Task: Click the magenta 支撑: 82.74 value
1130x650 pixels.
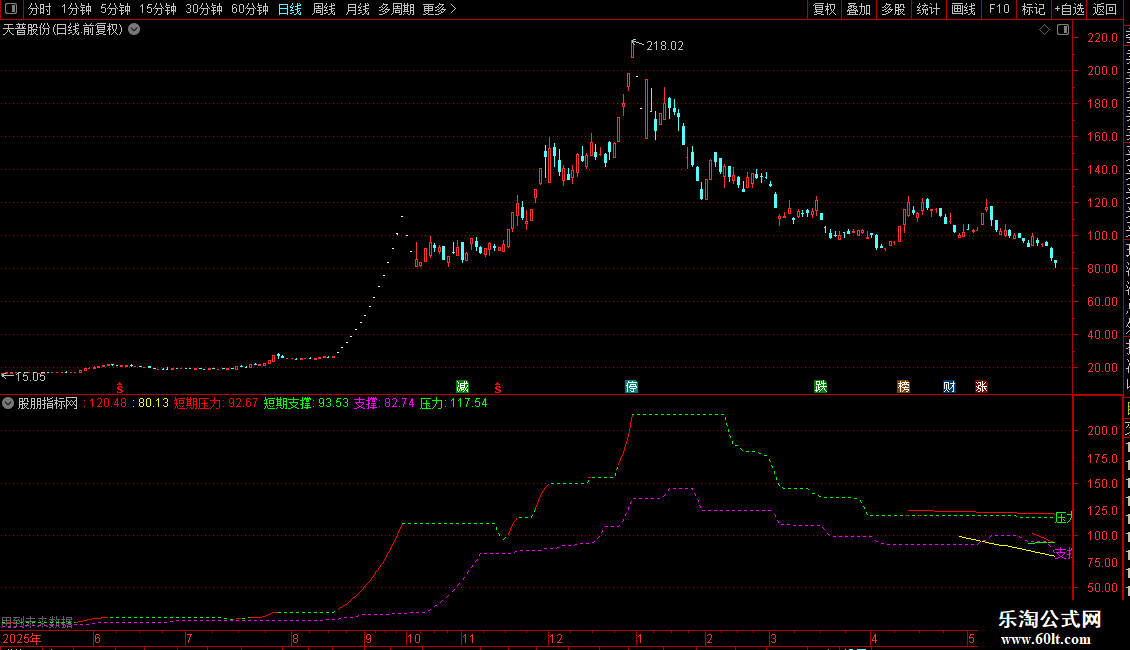Action: (x=383, y=404)
